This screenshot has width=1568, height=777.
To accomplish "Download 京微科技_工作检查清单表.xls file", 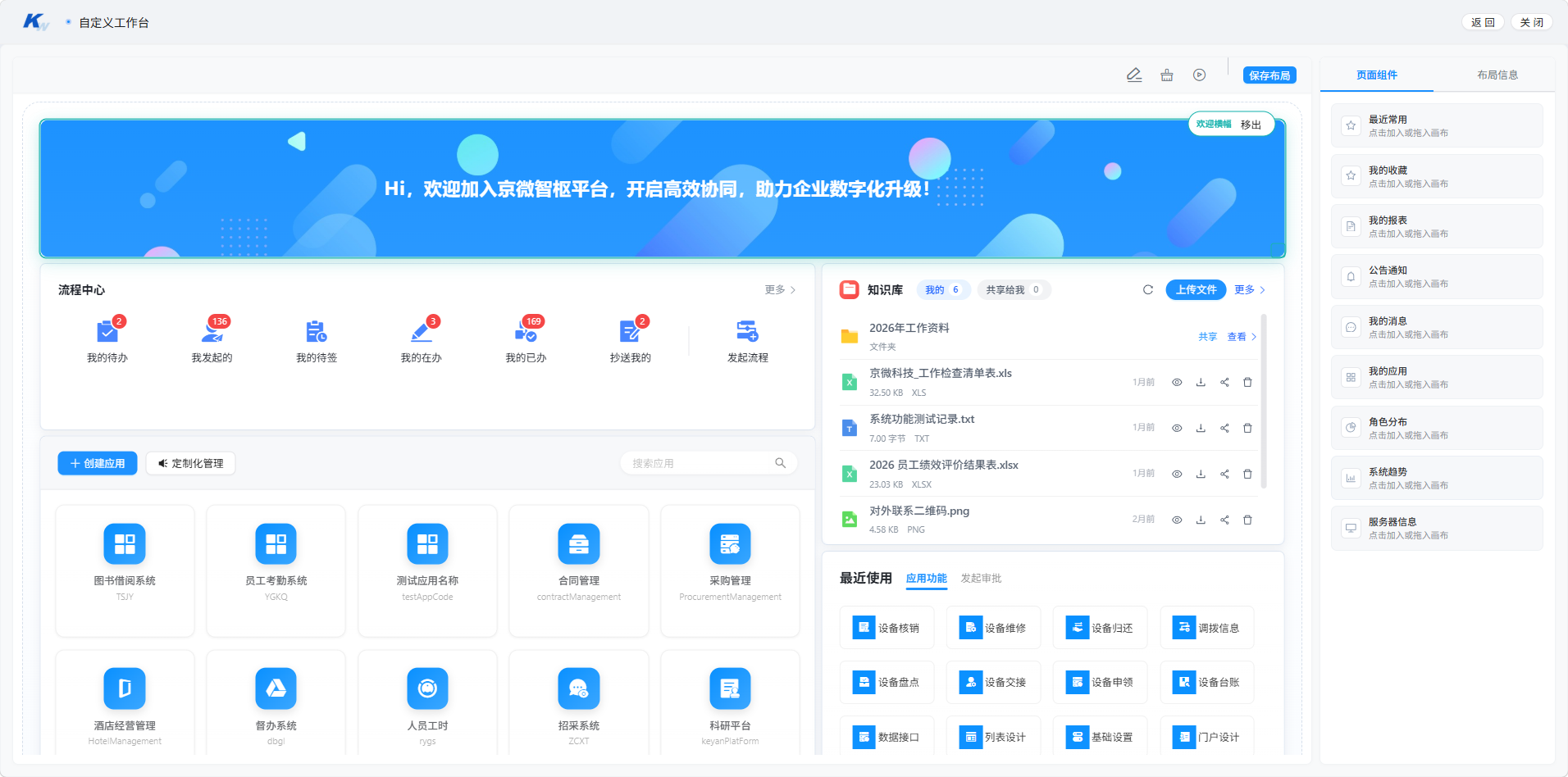I will 1201,383.
